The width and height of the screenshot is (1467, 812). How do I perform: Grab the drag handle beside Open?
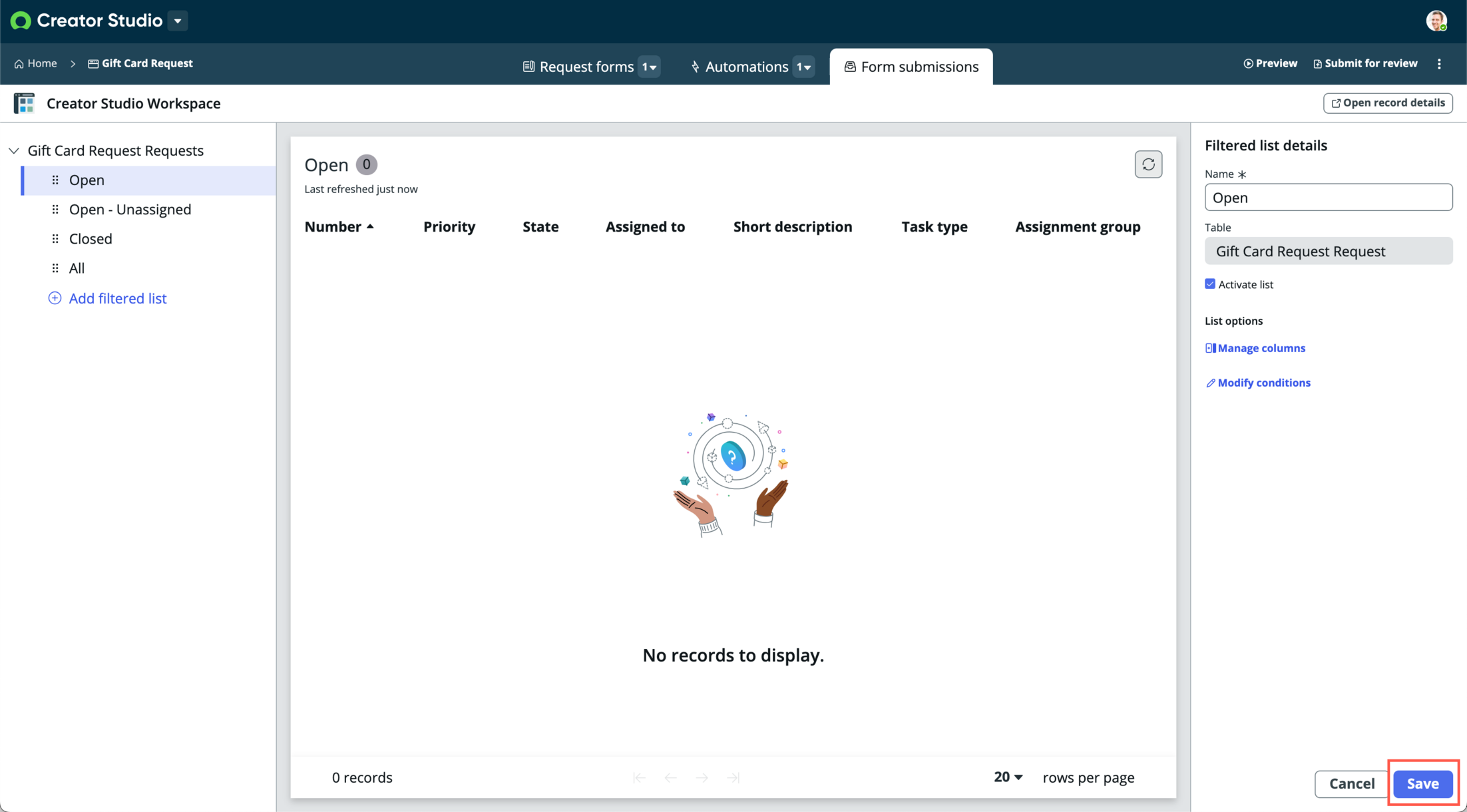pyautogui.click(x=55, y=180)
